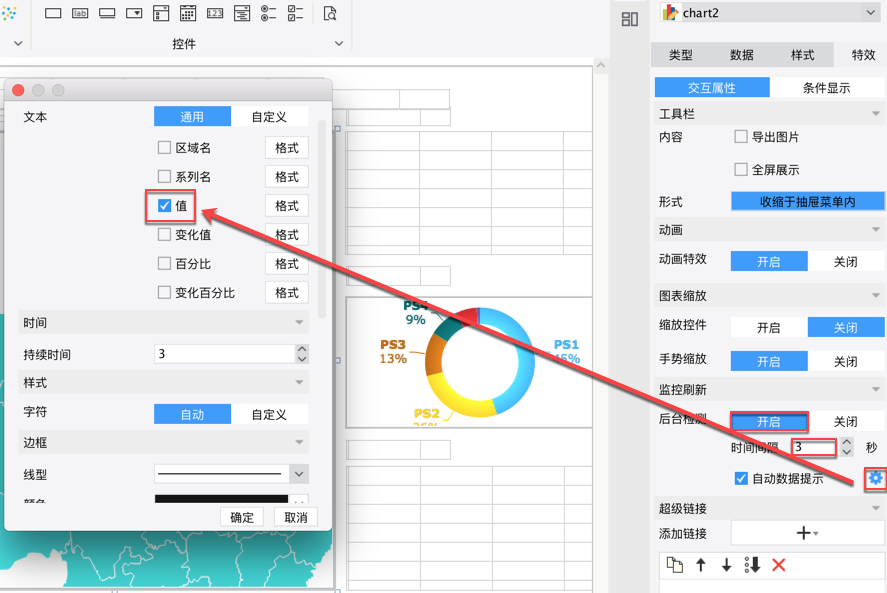Select the 条件显示 sub-tab

826,88
